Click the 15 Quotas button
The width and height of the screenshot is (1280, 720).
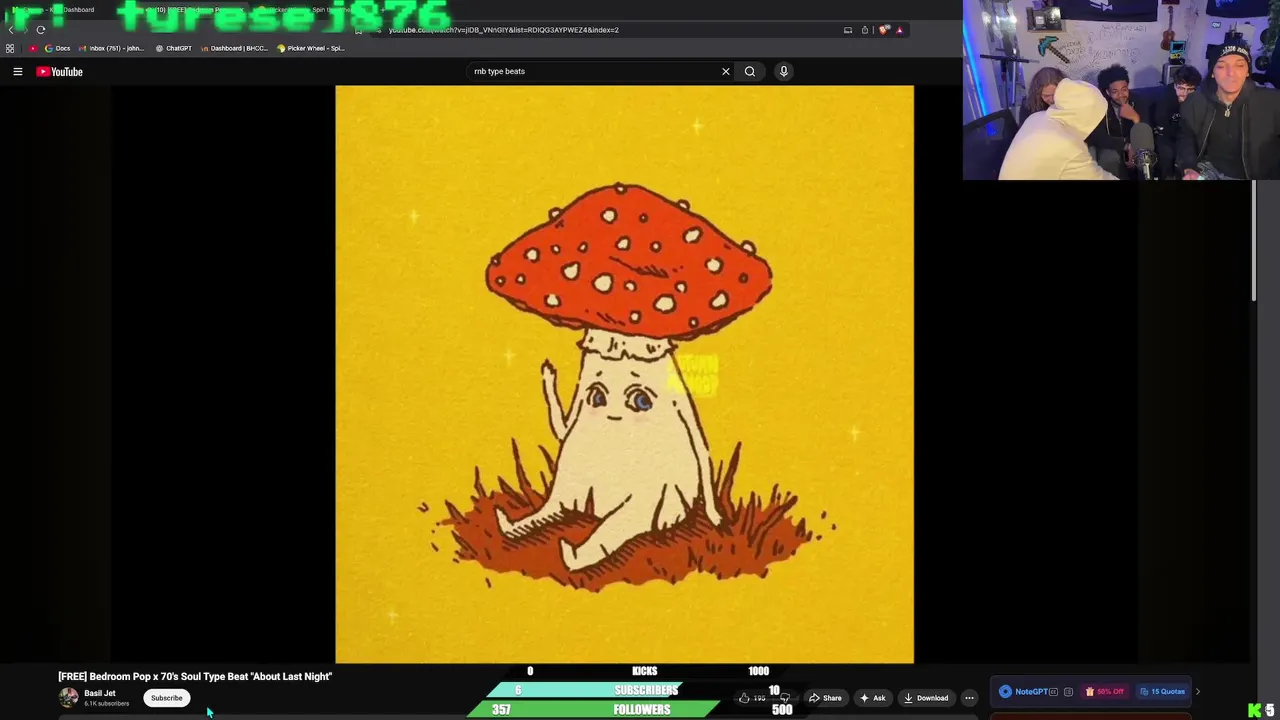point(1162,691)
